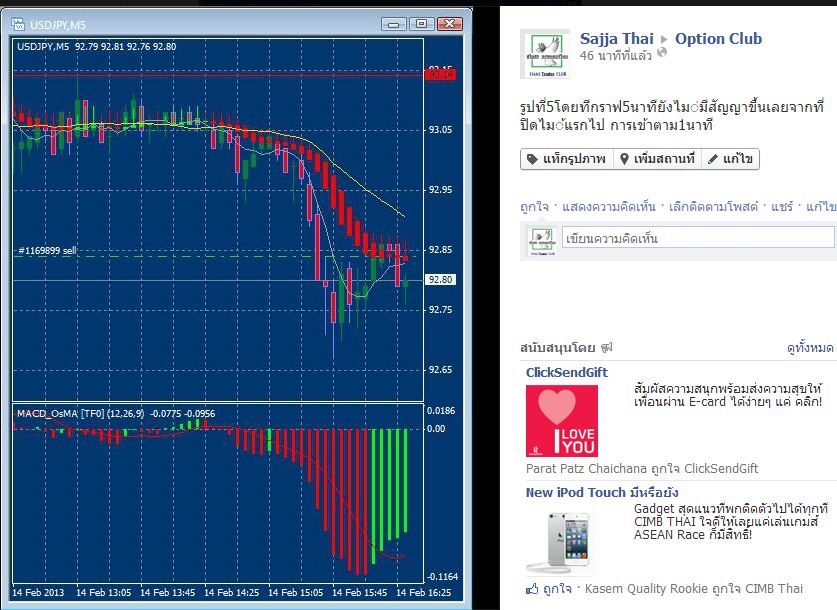The width and height of the screenshot is (837, 610).
Task: Open the Option Club group link
Action: pyautogui.click(x=718, y=38)
